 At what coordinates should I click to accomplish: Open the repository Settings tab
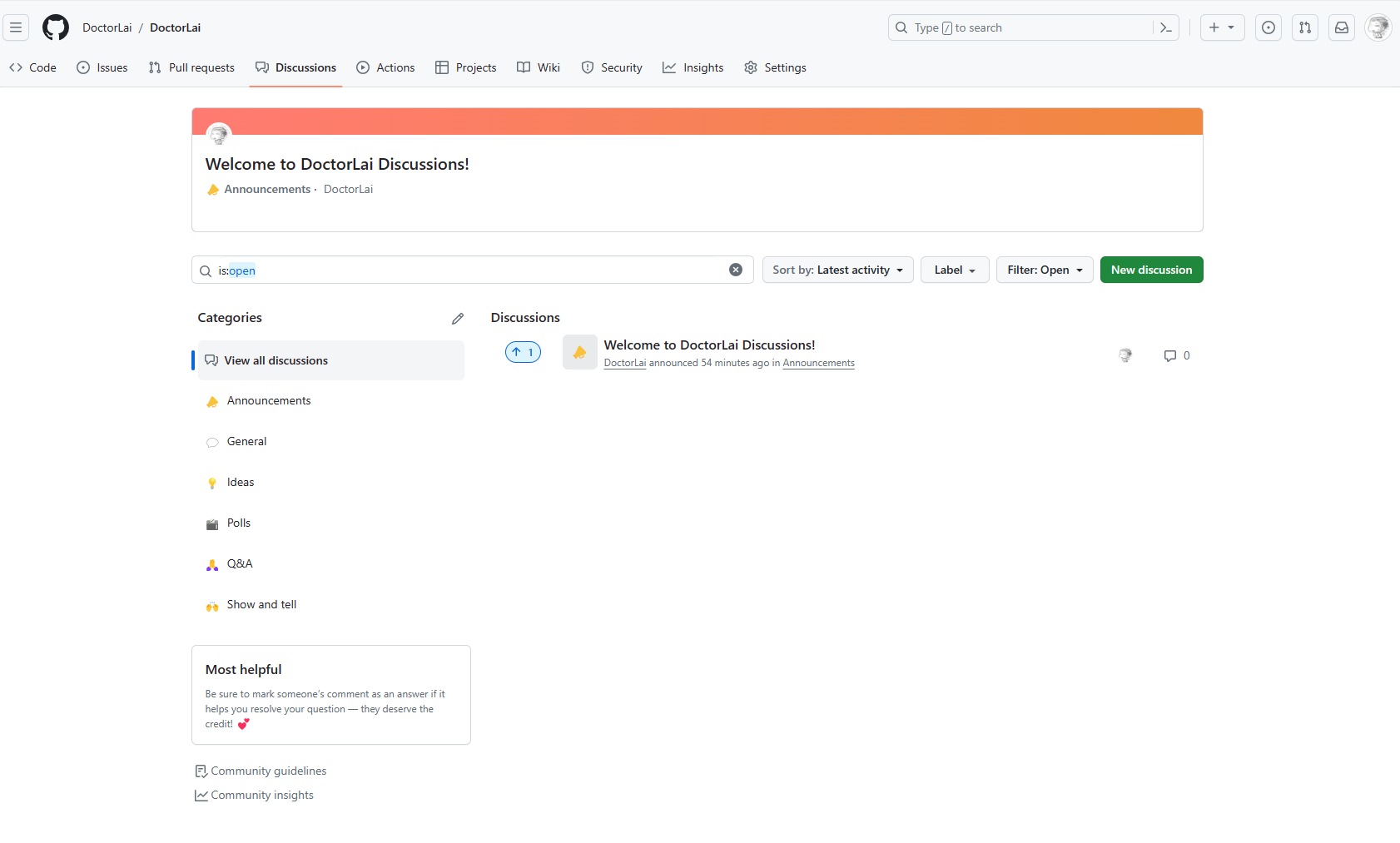click(775, 67)
